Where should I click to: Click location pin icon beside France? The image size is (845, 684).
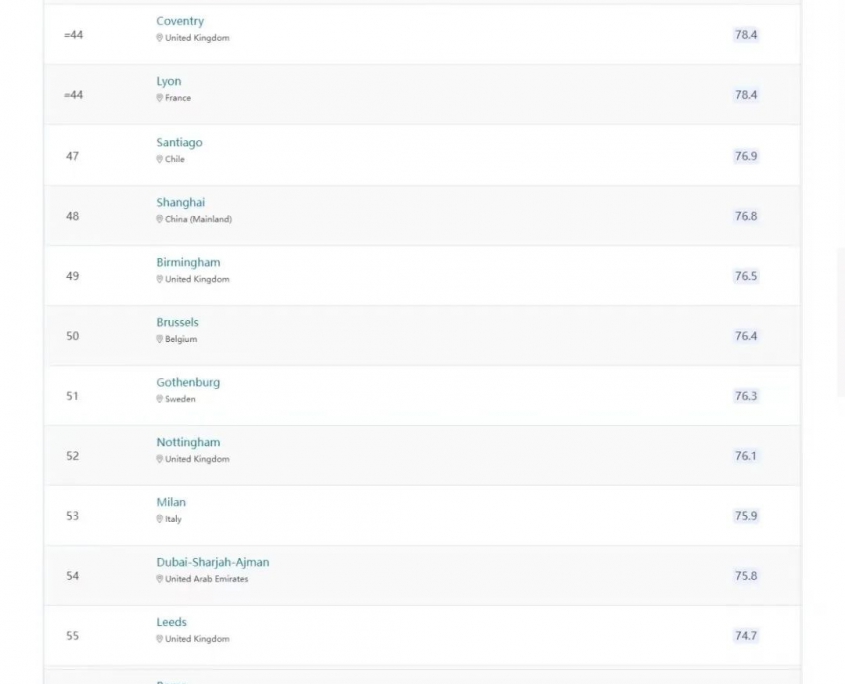click(x=160, y=98)
